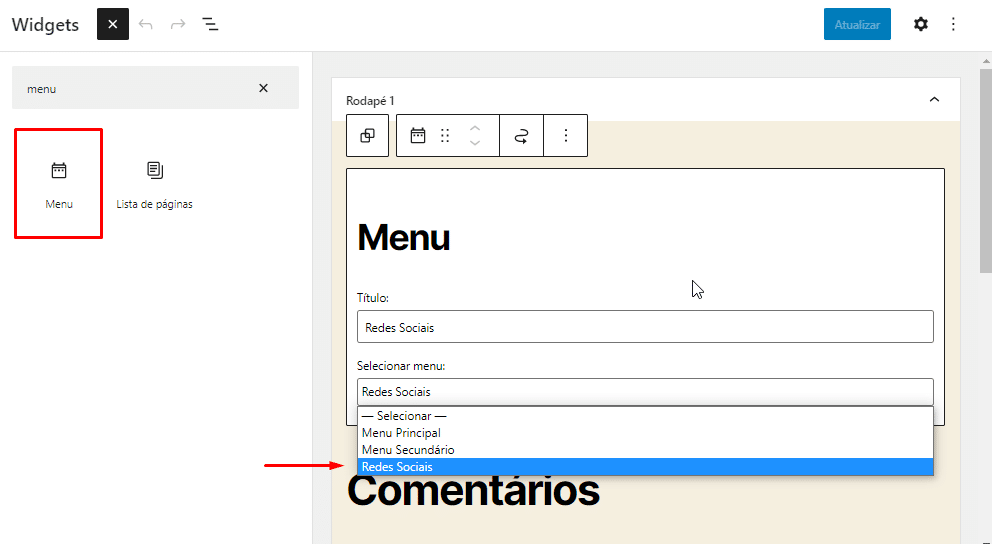
Task: Select Redes Sociais in dropdown
Action: point(397,467)
